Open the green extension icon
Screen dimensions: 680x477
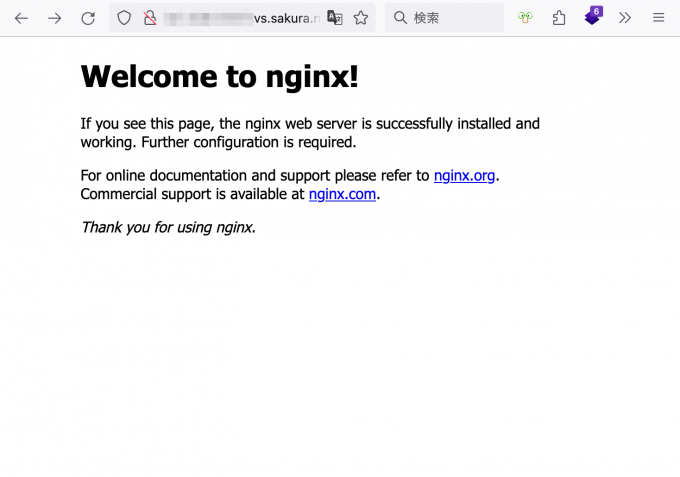pos(525,18)
